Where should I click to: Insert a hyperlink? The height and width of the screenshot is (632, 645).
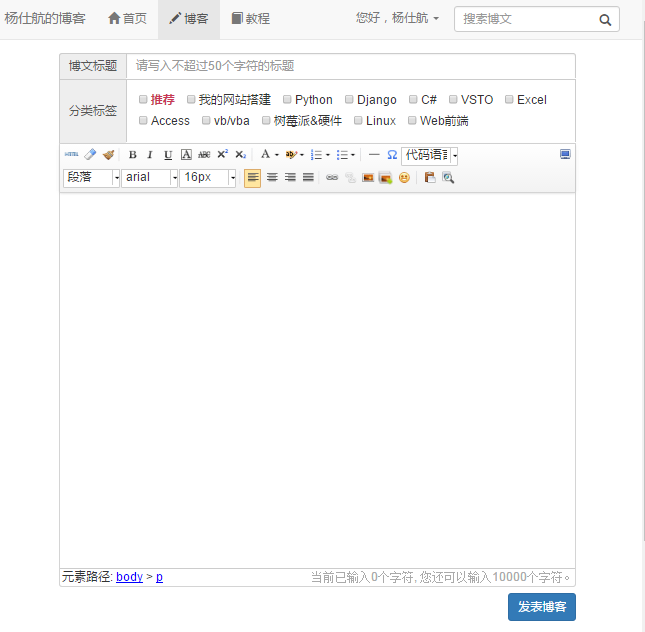click(332, 177)
